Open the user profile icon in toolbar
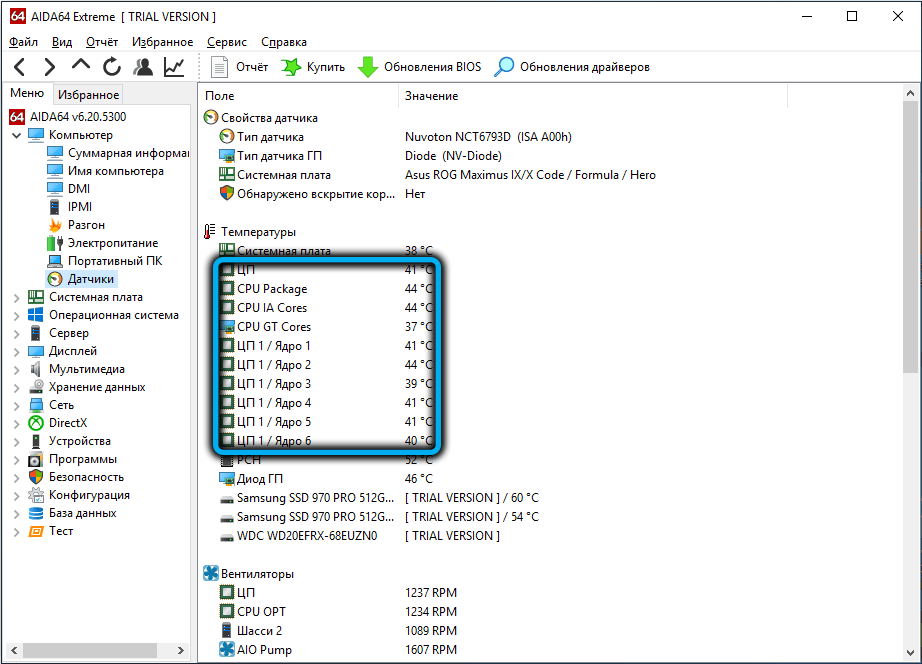 (x=143, y=67)
